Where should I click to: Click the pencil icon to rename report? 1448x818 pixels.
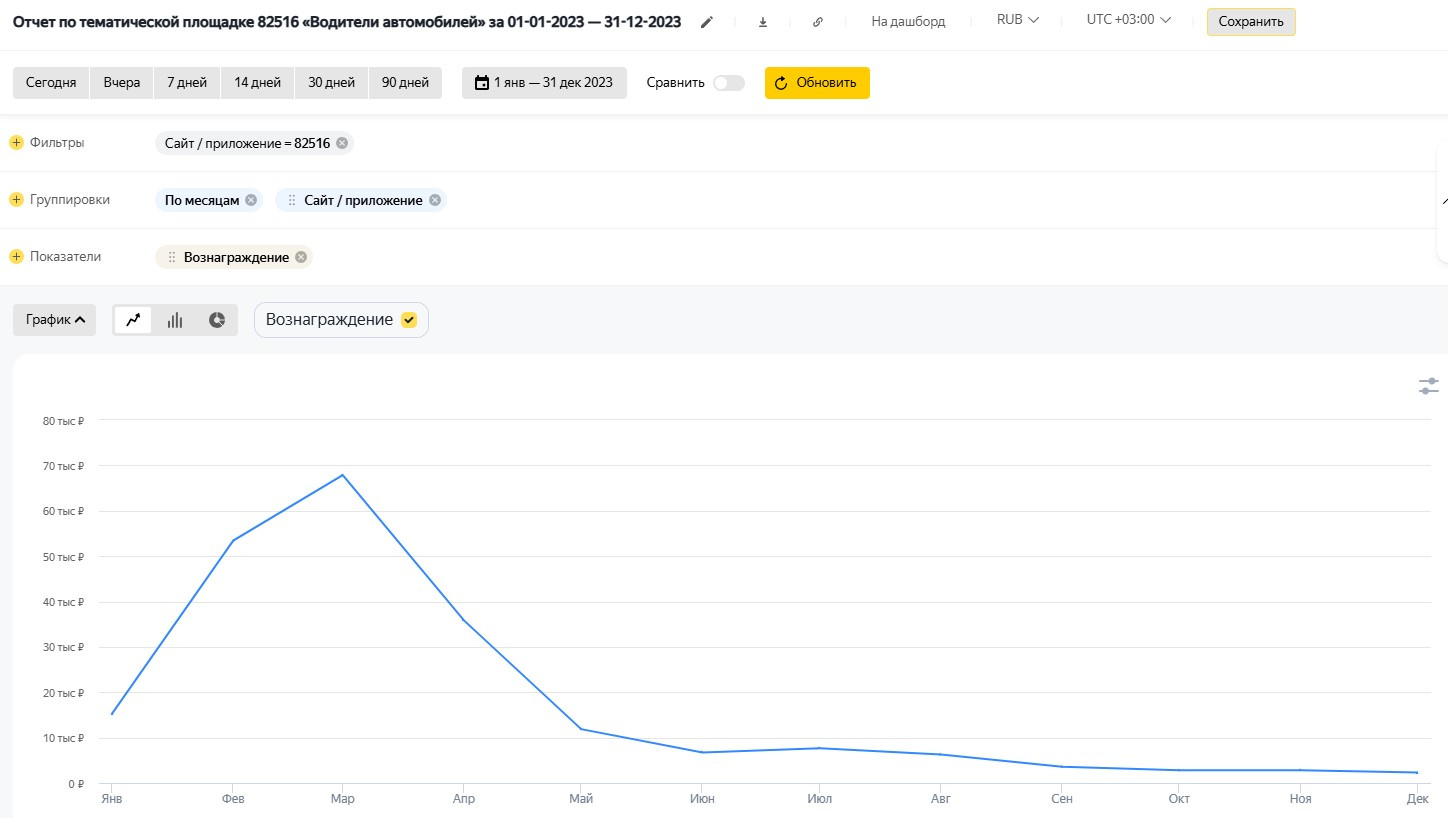pos(707,22)
